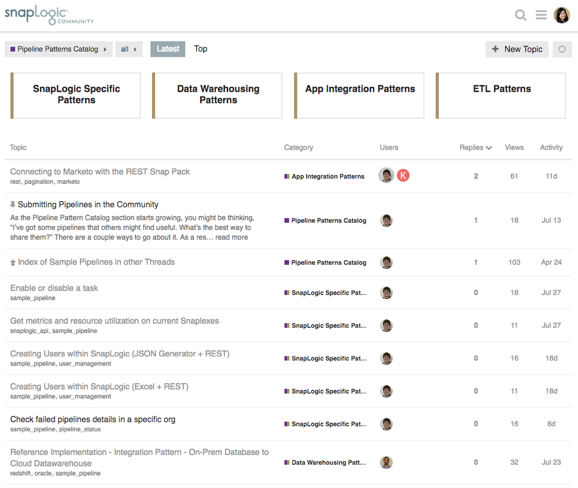
Task: Click the 'redshift' tag
Action: pos(20,473)
